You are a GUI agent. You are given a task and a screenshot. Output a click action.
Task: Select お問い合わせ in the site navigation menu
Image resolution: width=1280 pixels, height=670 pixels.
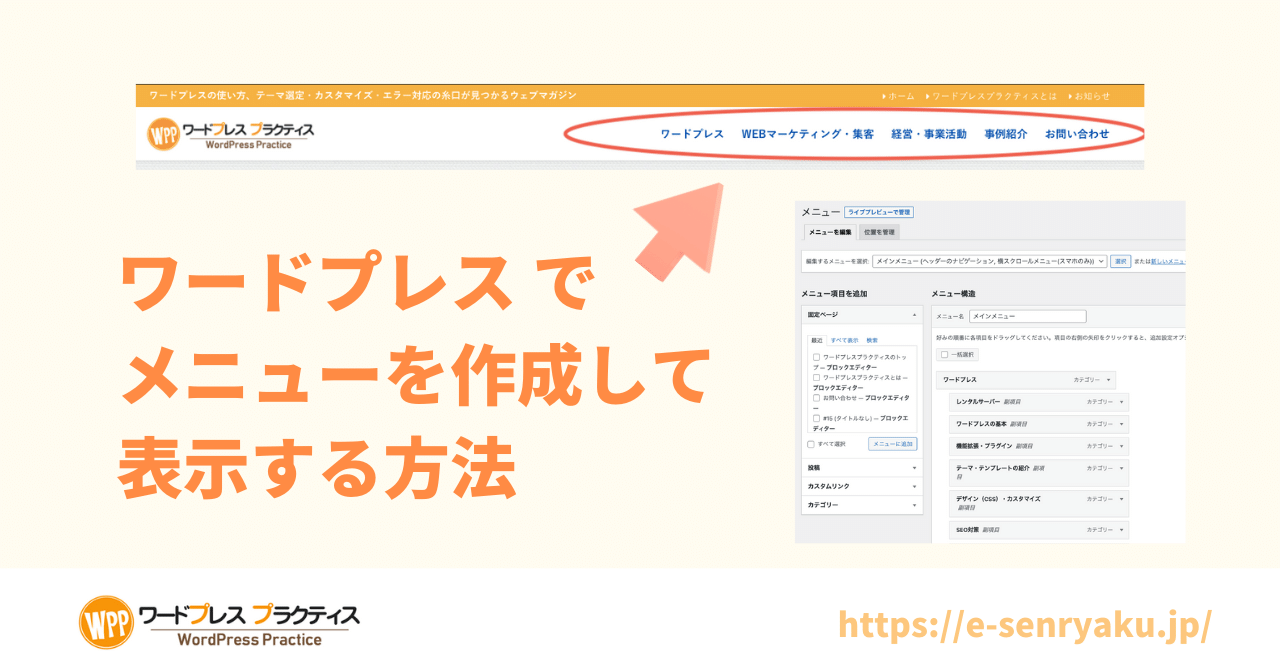pyautogui.click(x=1077, y=134)
